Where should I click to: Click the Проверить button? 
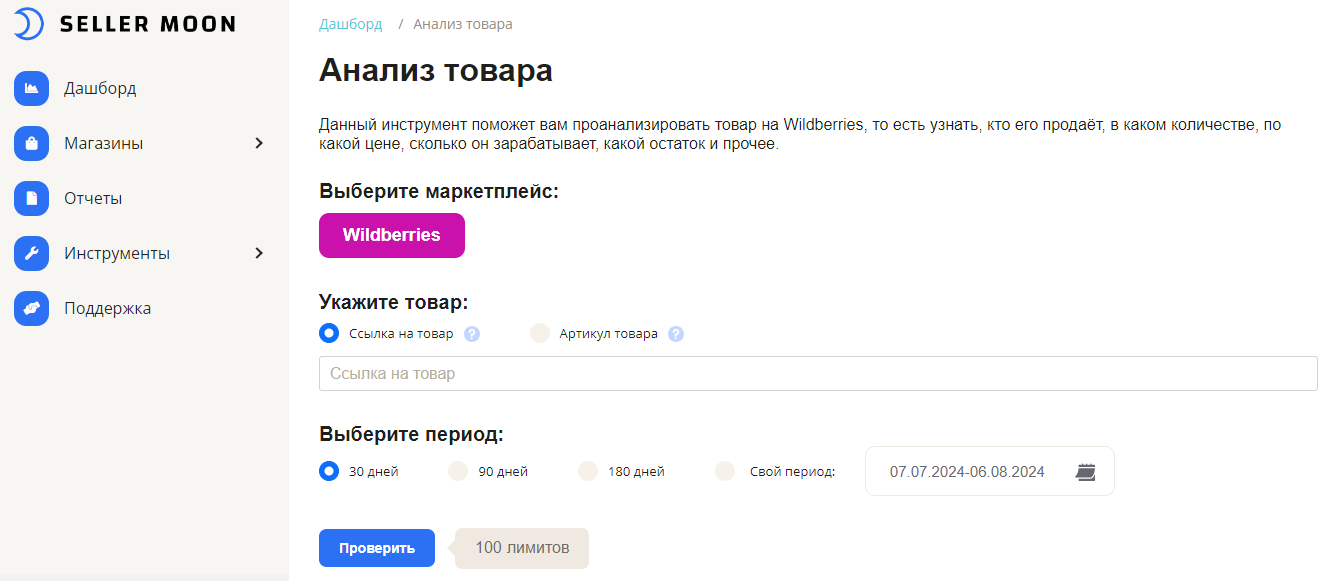pos(377,548)
